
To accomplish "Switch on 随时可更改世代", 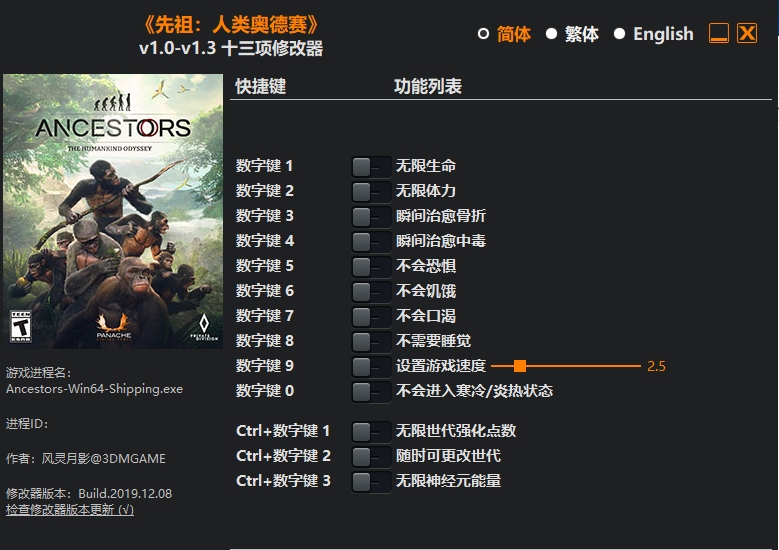I will coord(371,457).
